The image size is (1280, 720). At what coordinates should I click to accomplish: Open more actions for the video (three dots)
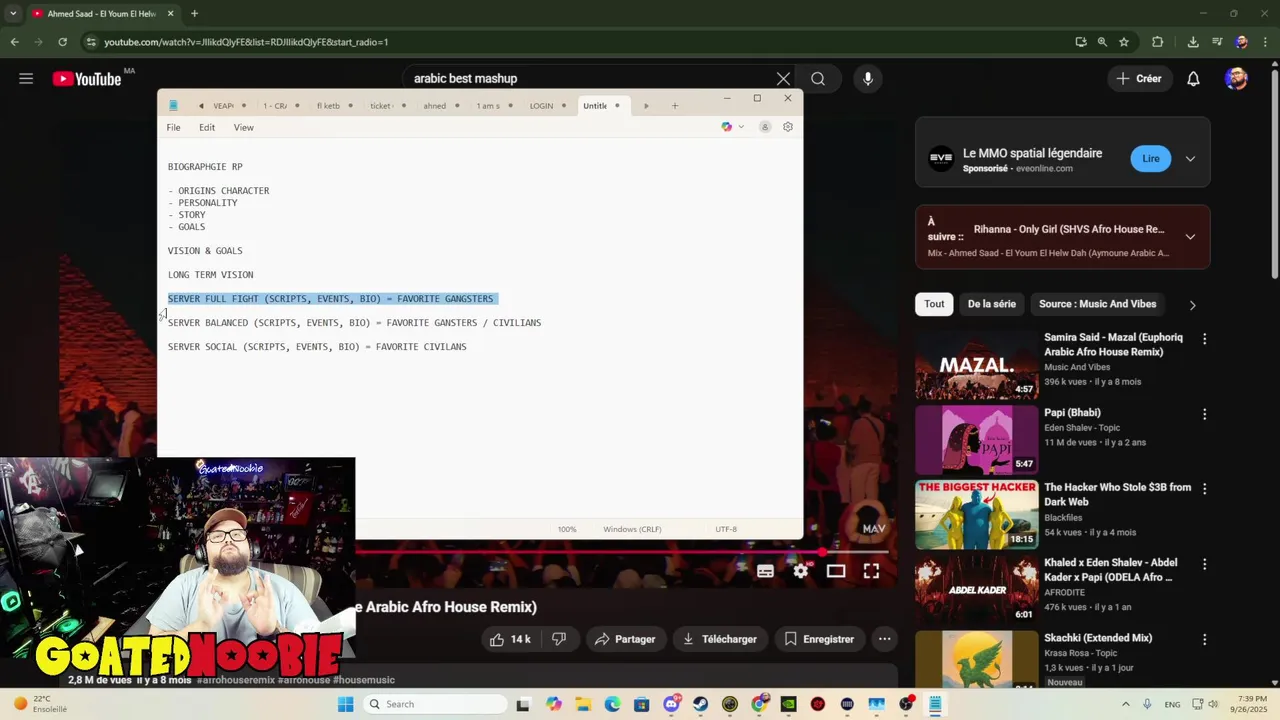pos(884,639)
